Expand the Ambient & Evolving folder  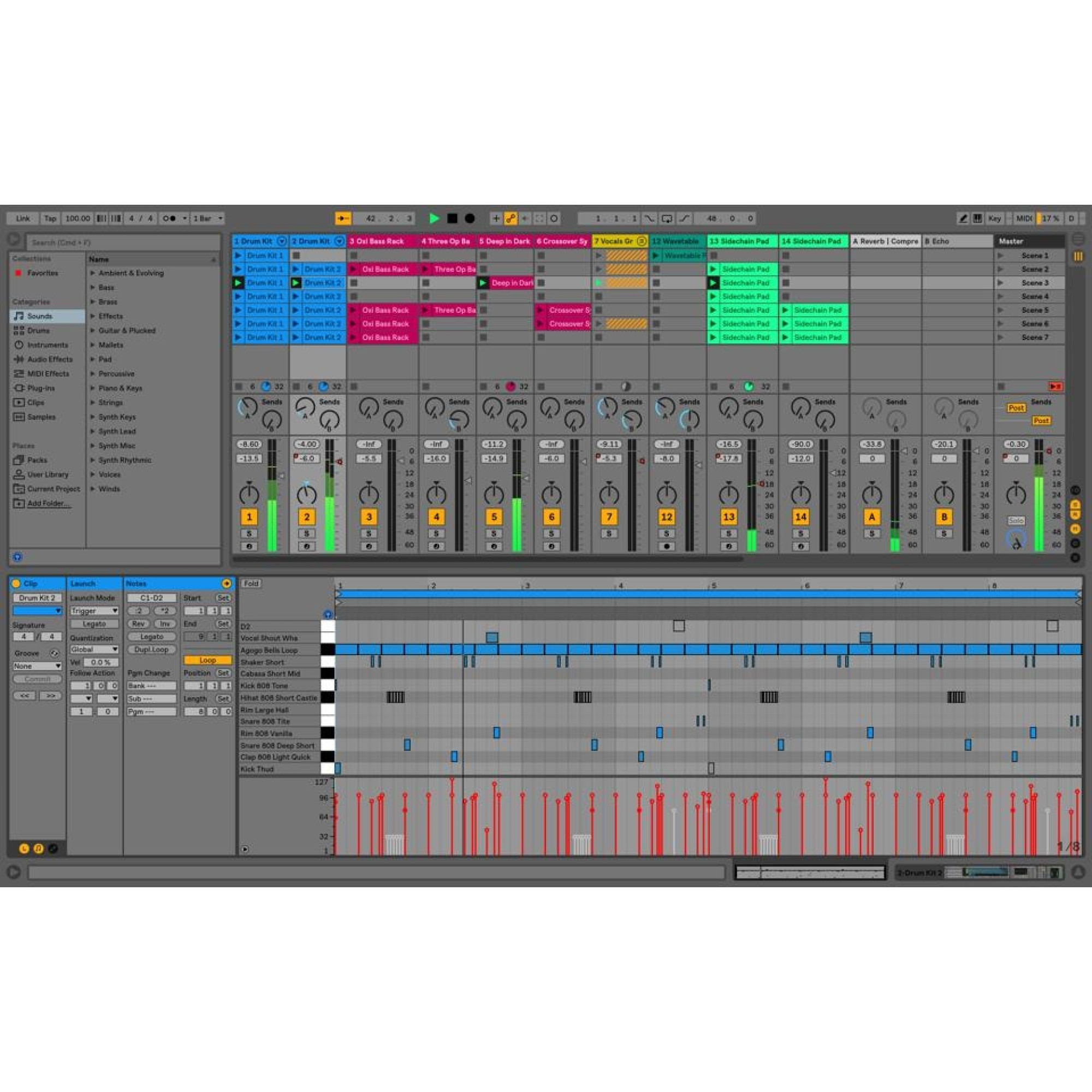coord(93,273)
